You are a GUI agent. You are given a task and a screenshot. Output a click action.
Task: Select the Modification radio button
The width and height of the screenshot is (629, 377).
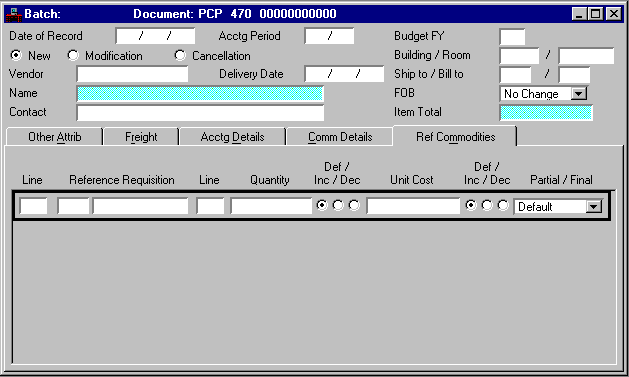tap(73, 55)
